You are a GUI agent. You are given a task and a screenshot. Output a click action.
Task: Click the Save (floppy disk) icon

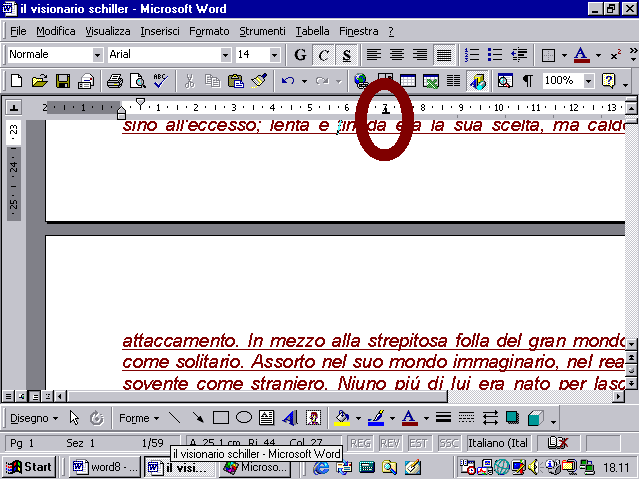[62, 81]
